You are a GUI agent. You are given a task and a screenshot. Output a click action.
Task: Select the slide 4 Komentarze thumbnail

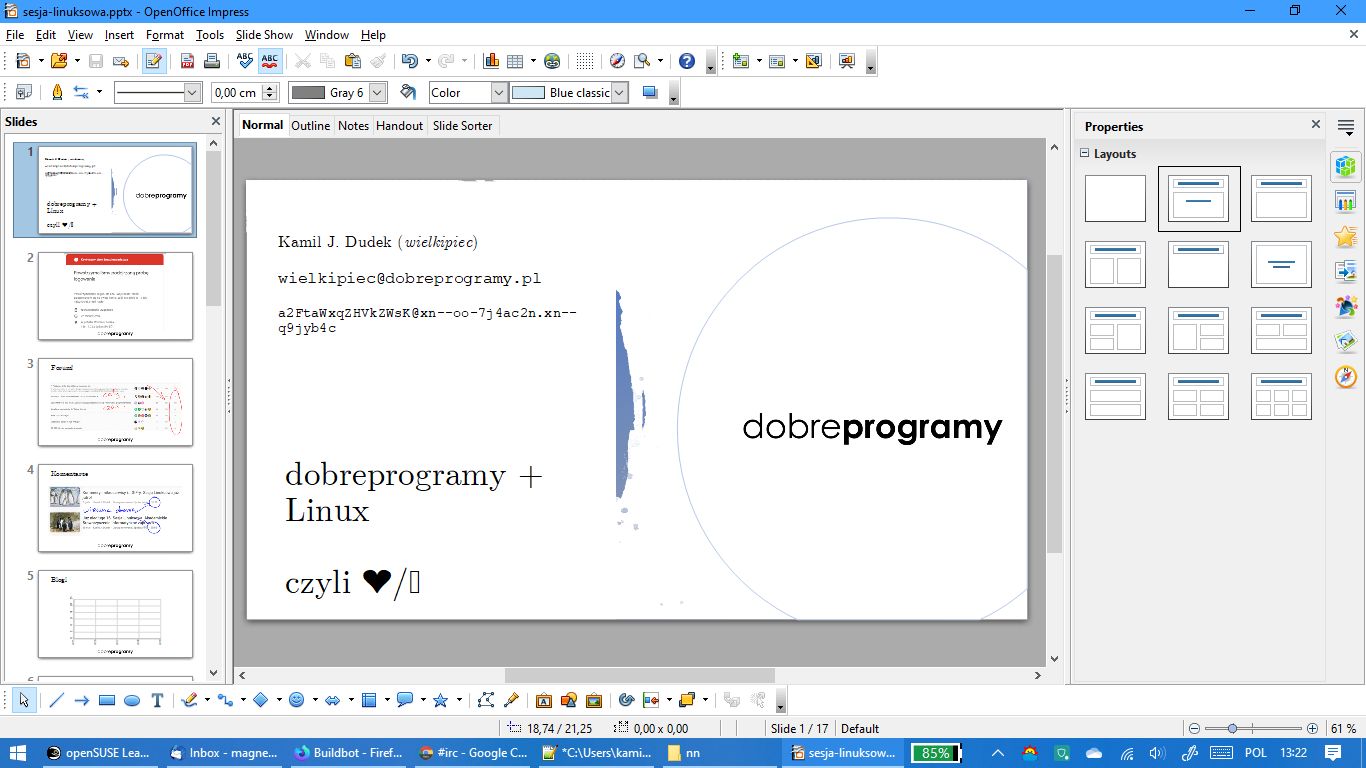(x=115, y=507)
